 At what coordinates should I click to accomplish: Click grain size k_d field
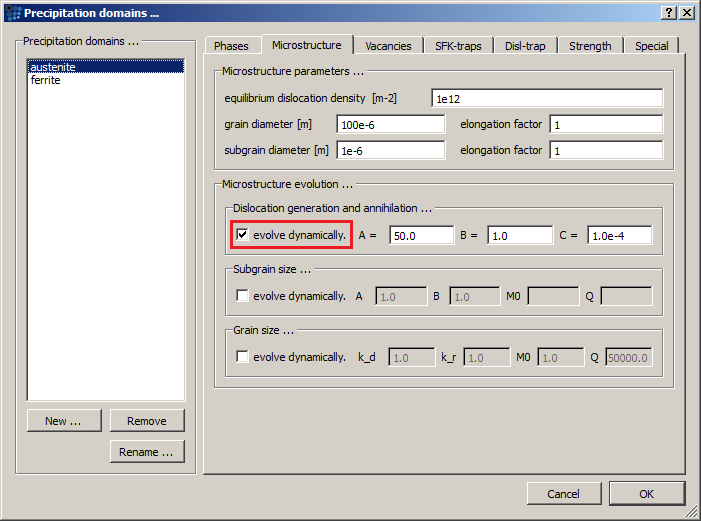pyautogui.click(x=412, y=357)
